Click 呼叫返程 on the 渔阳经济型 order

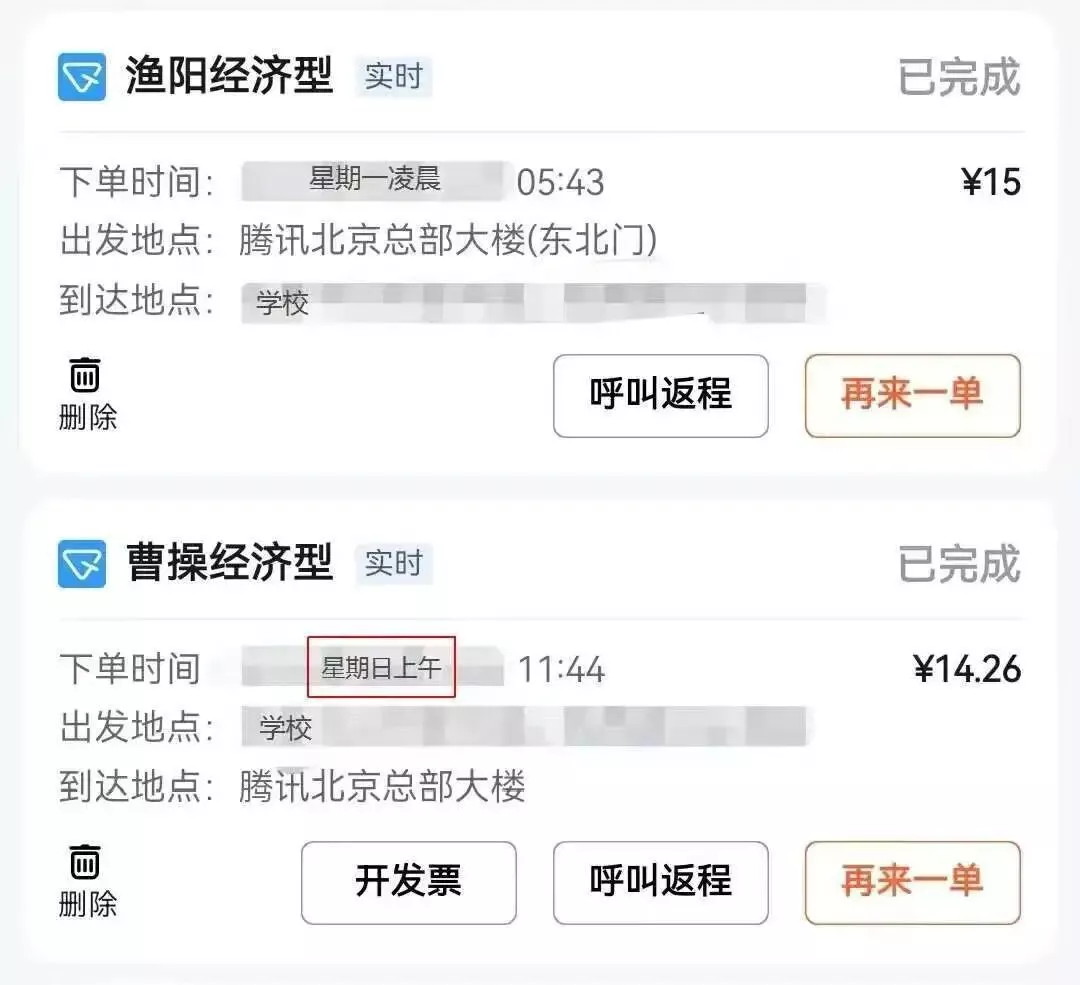coord(661,396)
